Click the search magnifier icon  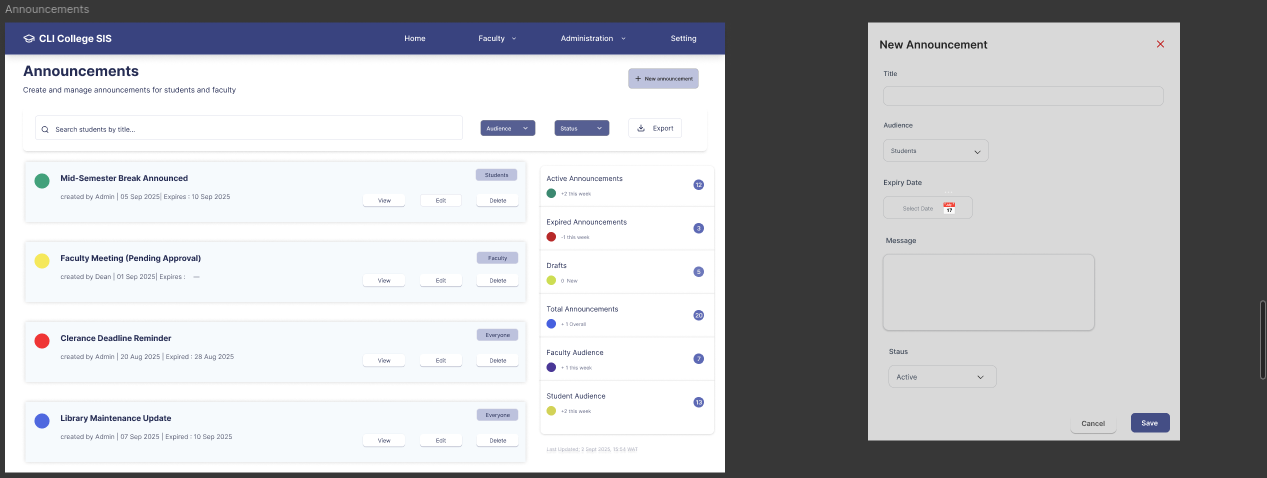pos(45,129)
